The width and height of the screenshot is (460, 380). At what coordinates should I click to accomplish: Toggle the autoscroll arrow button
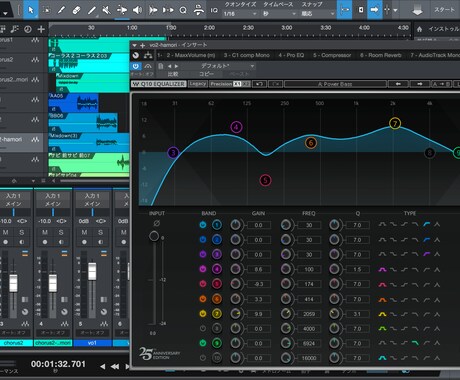pyautogui.click(x=374, y=10)
